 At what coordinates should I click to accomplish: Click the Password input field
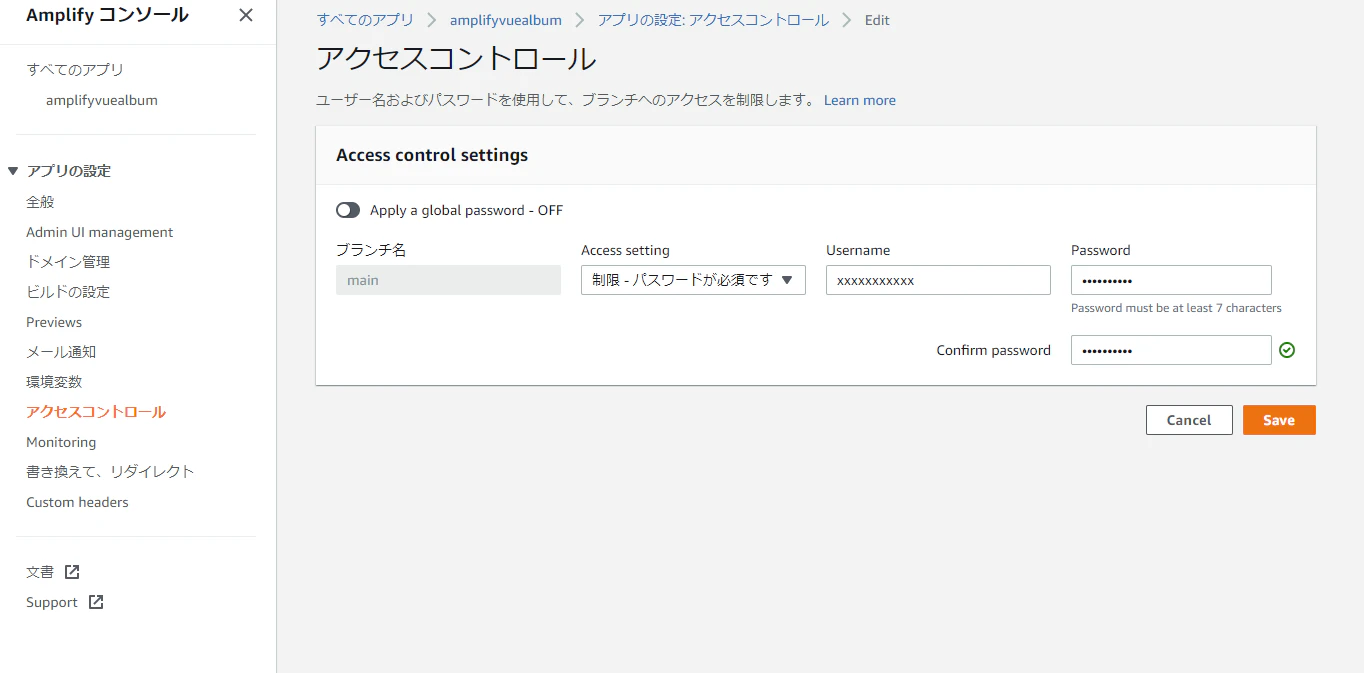point(1171,280)
